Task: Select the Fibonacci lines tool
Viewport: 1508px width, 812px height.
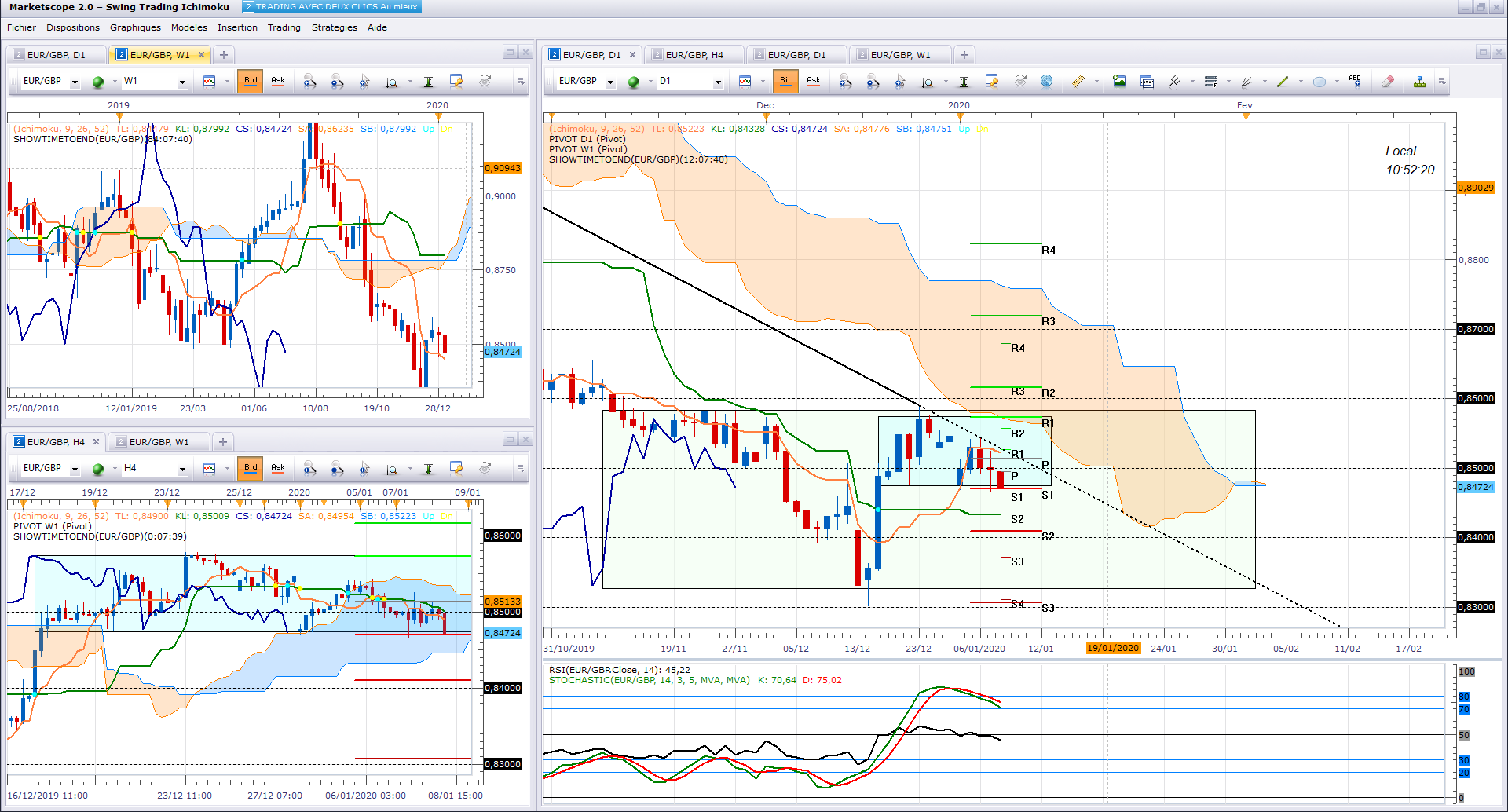Action: click(x=1210, y=82)
